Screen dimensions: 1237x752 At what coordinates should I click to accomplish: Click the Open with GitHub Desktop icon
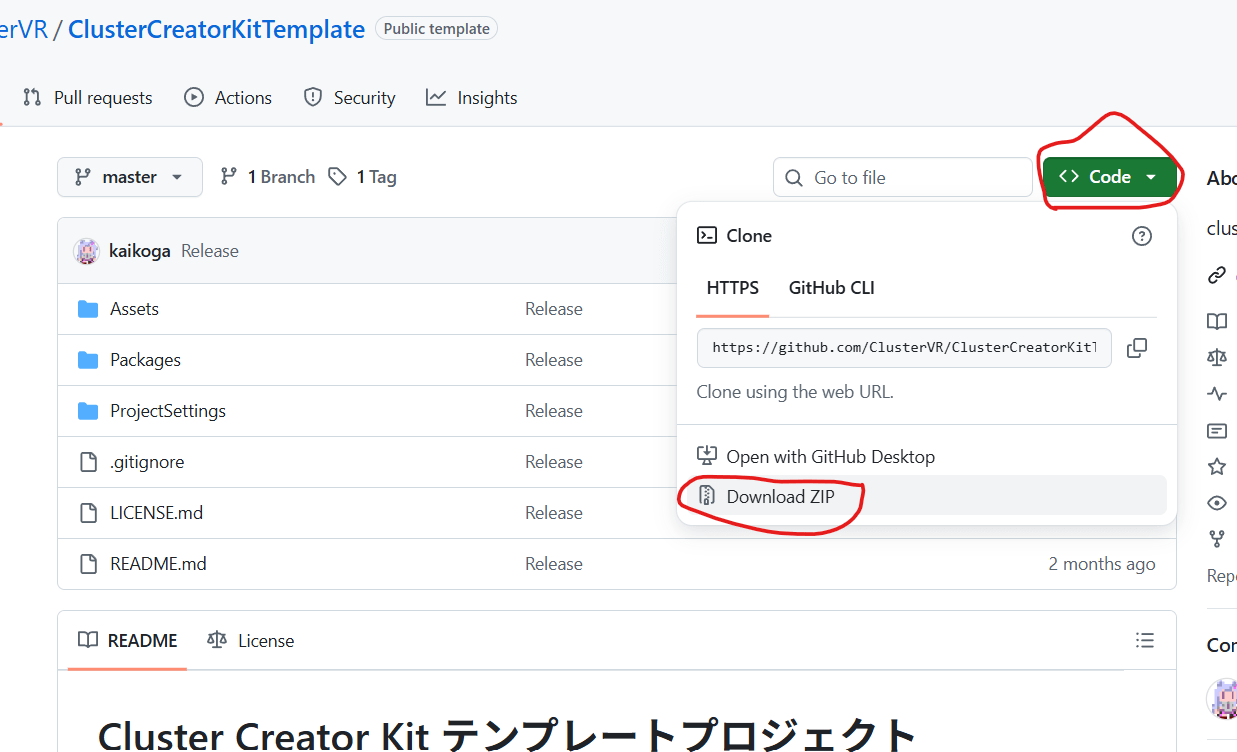point(707,456)
